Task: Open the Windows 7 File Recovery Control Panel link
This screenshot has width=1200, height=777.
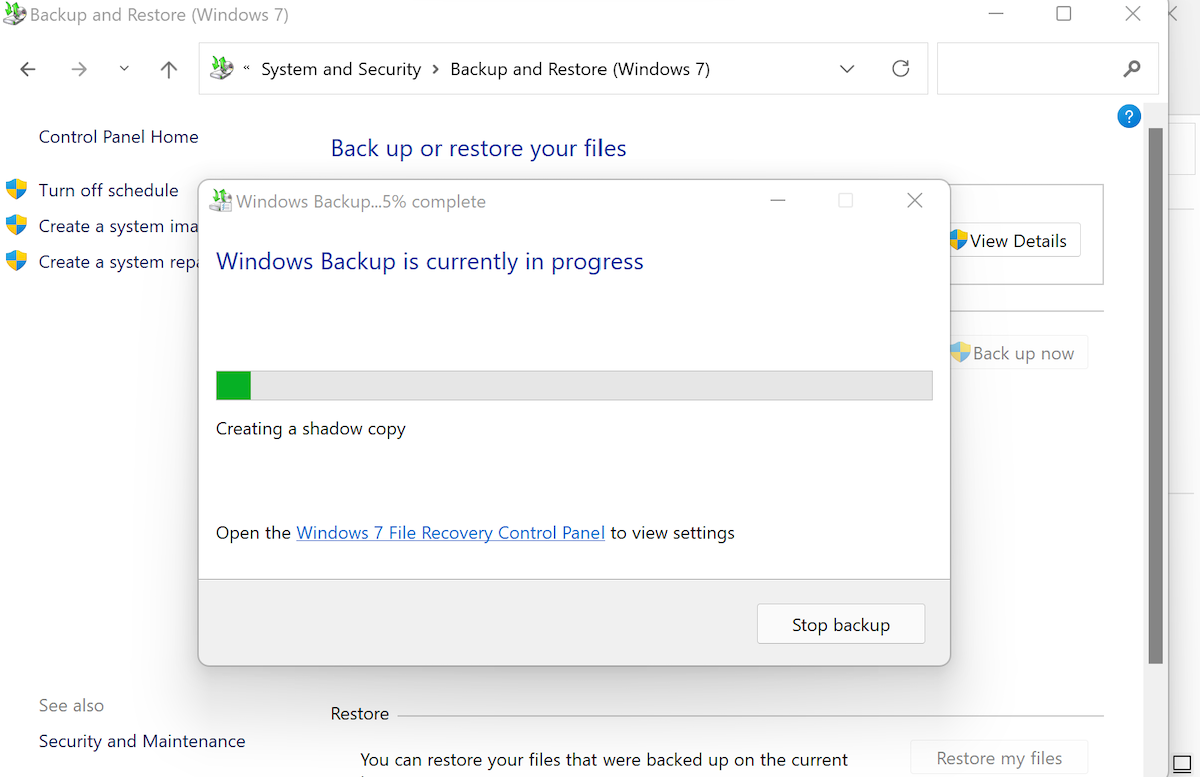Action: (450, 532)
